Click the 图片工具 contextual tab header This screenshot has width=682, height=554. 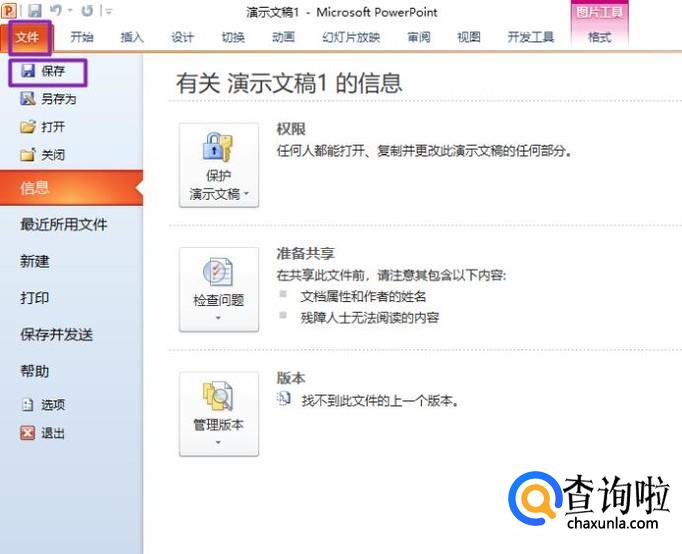point(599,12)
